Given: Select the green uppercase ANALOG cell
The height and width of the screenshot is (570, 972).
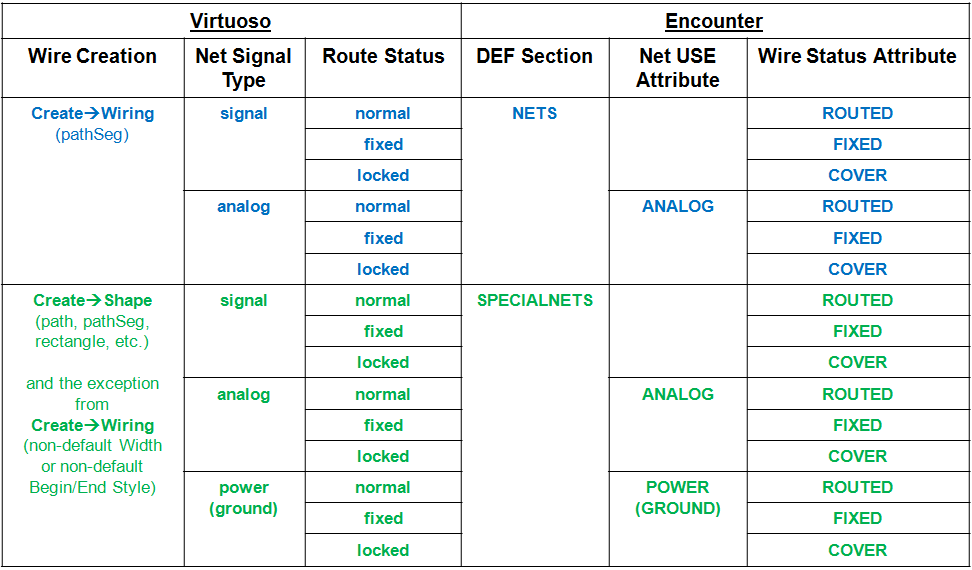Looking at the screenshot, I should 678,394.
